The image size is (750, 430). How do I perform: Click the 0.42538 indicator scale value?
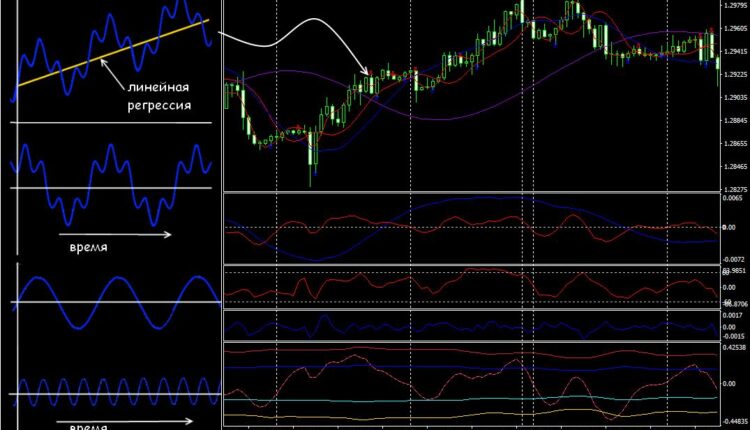pyautogui.click(x=735, y=348)
